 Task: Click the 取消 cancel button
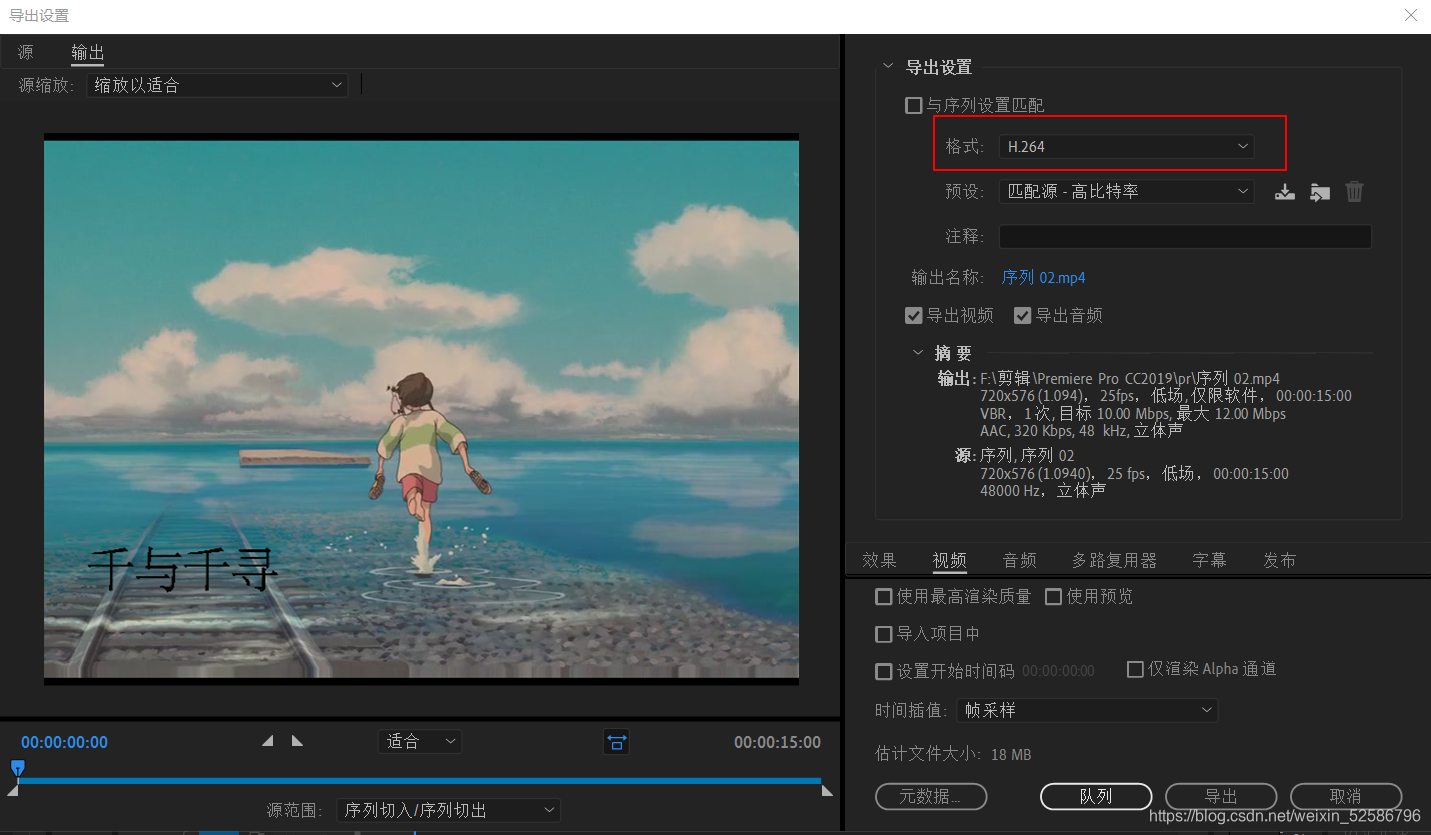tap(1346, 796)
